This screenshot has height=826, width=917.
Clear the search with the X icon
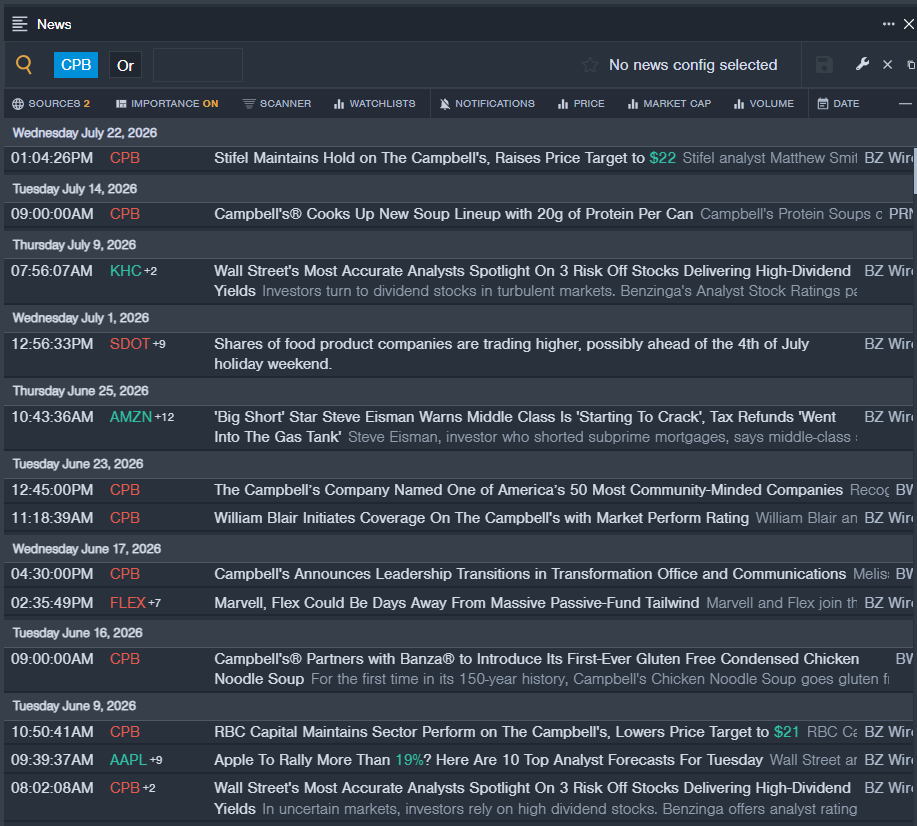coord(887,65)
